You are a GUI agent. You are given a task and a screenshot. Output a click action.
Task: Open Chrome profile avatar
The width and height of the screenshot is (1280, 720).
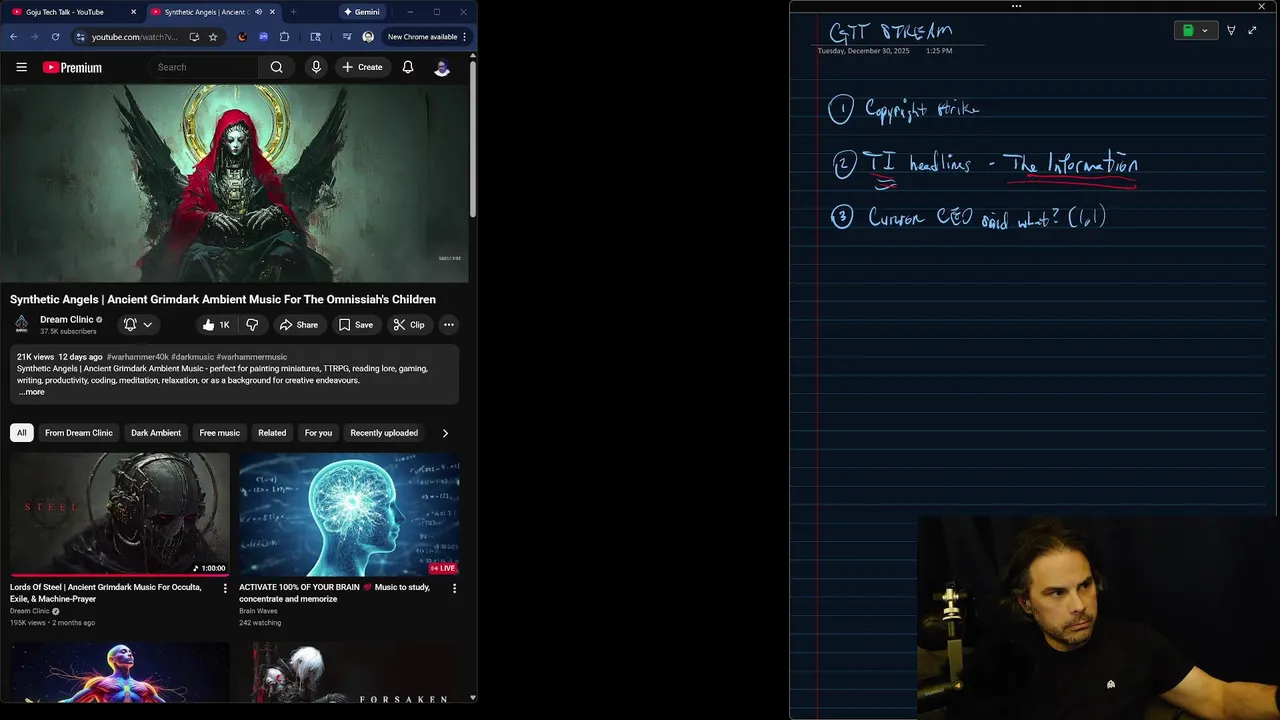pyautogui.click(x=368, y=37)
